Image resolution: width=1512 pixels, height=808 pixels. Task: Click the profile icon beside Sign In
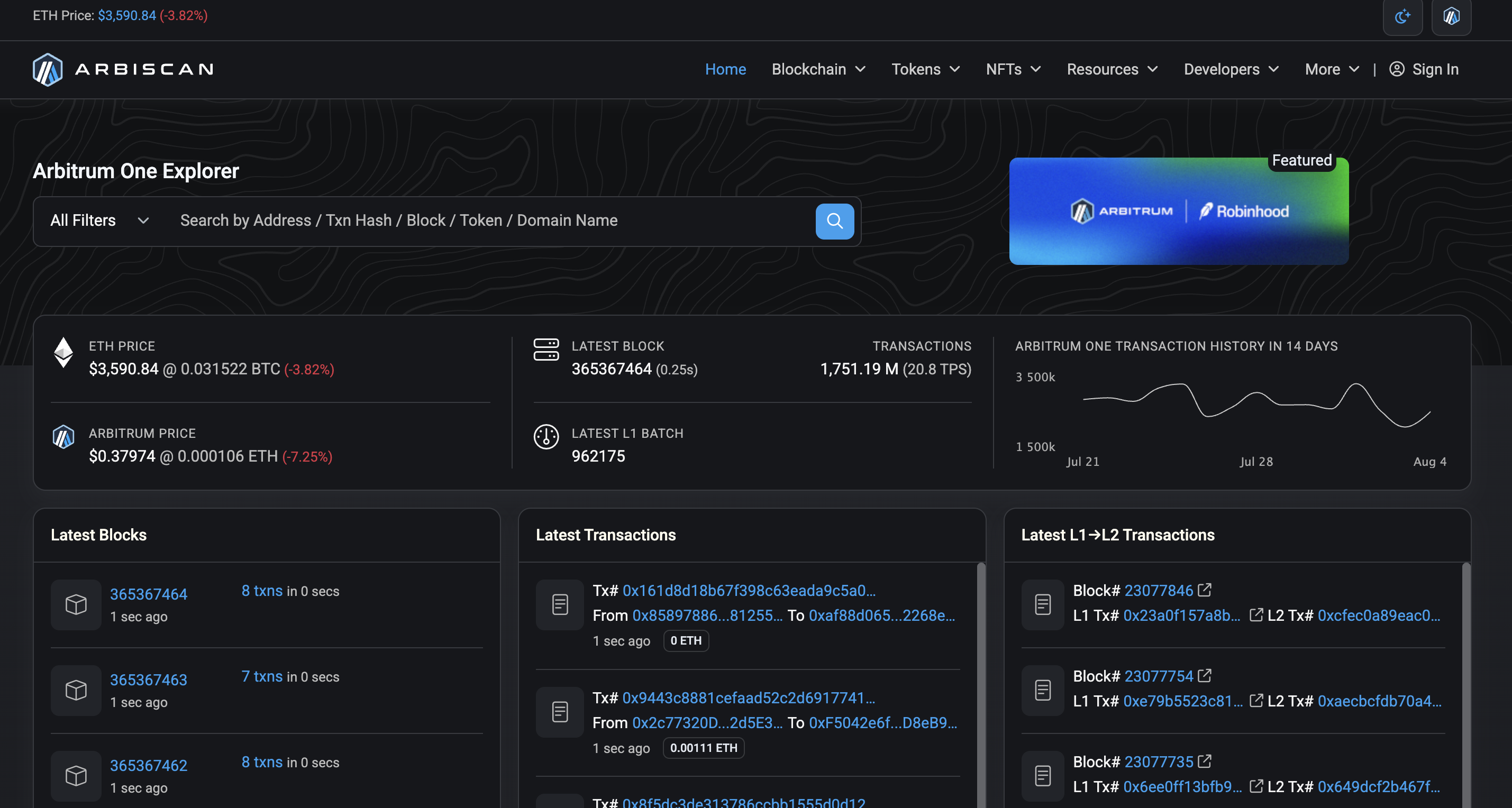[1398, 69]
